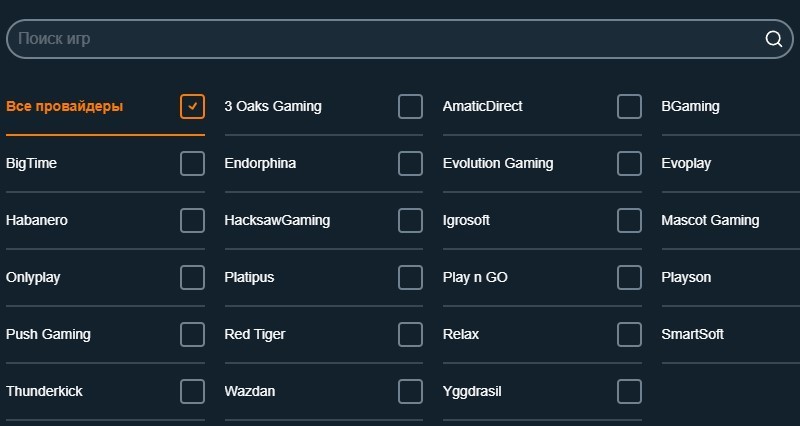800x426 pixels.
Task: Toggle the Evolution Gaming checkbox
Action: click(629, 163)
